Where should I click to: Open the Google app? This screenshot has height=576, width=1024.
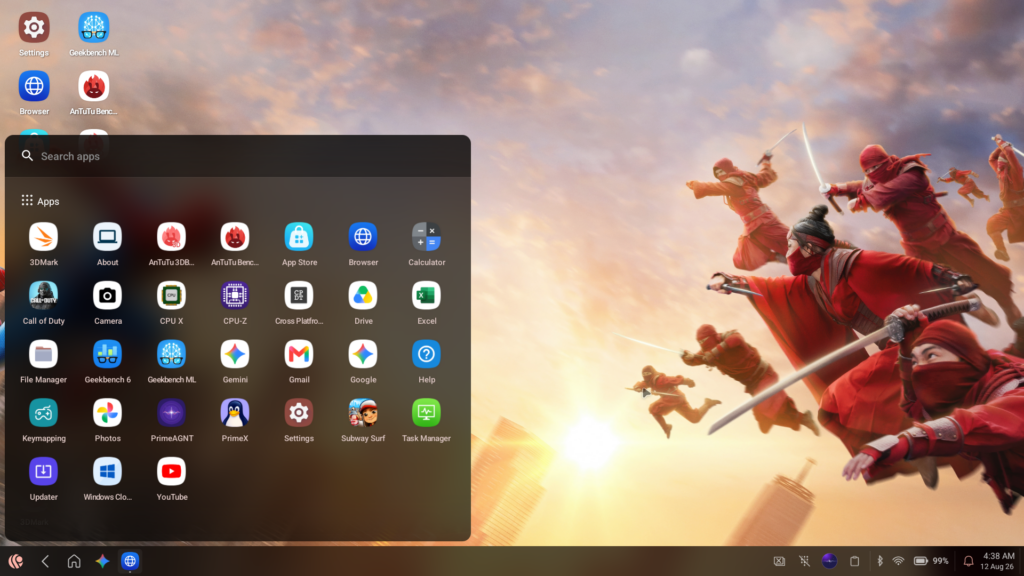click(x=362, y=355)
